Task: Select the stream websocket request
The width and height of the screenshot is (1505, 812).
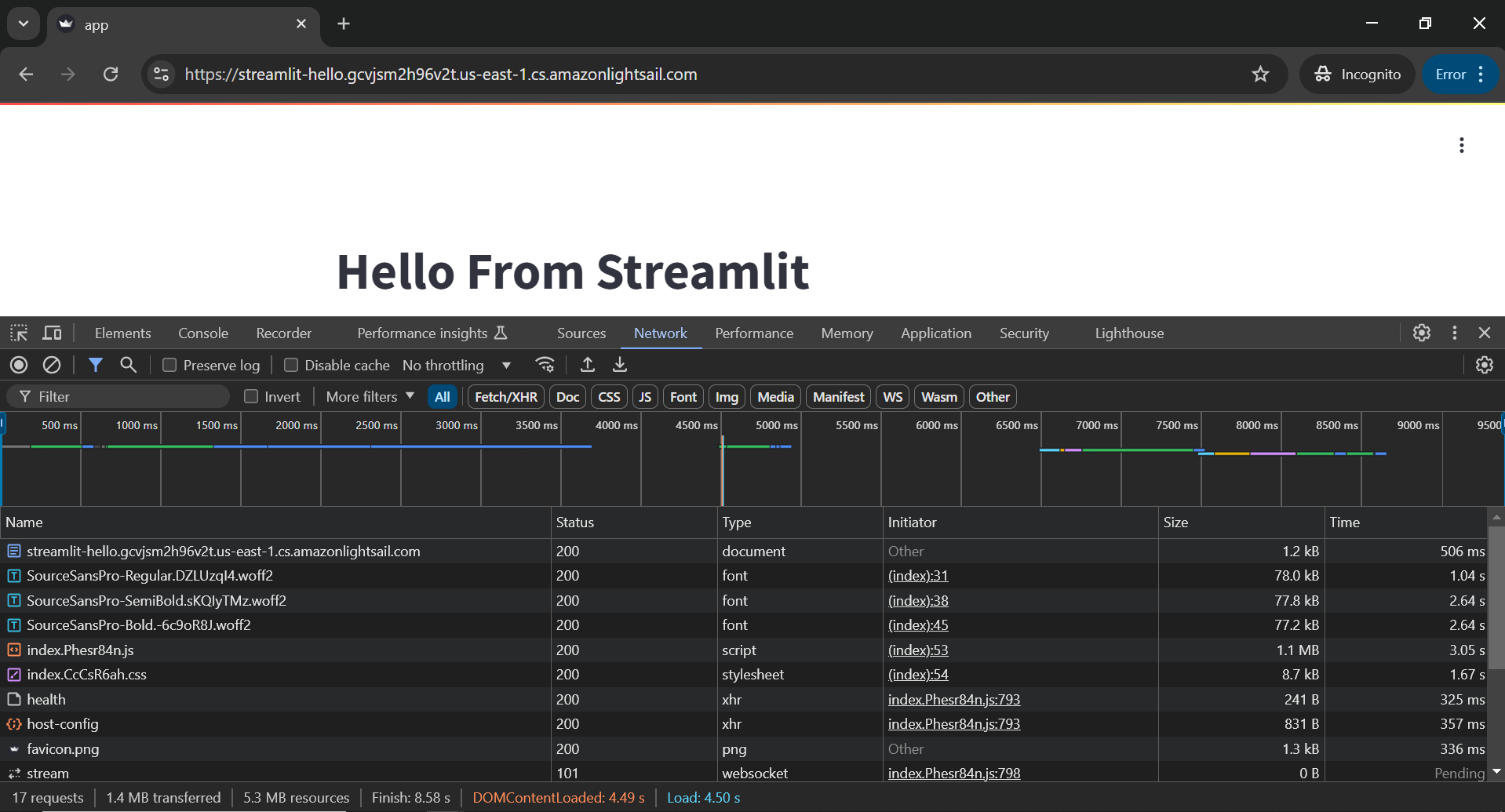Action: click(x=743, y=773)
